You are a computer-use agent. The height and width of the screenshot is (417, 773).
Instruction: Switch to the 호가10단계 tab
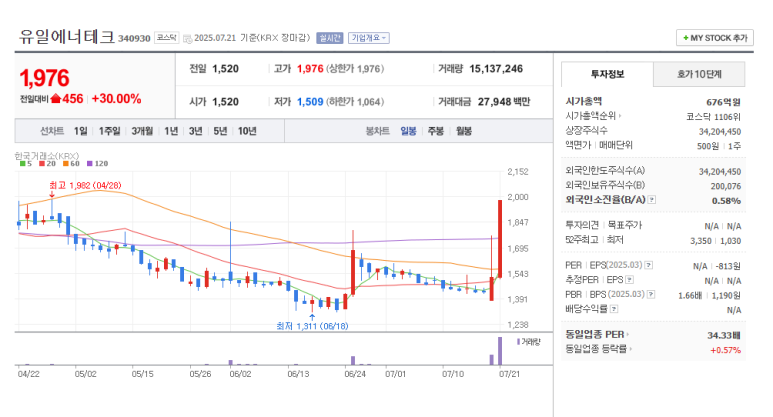click(699, 74)
